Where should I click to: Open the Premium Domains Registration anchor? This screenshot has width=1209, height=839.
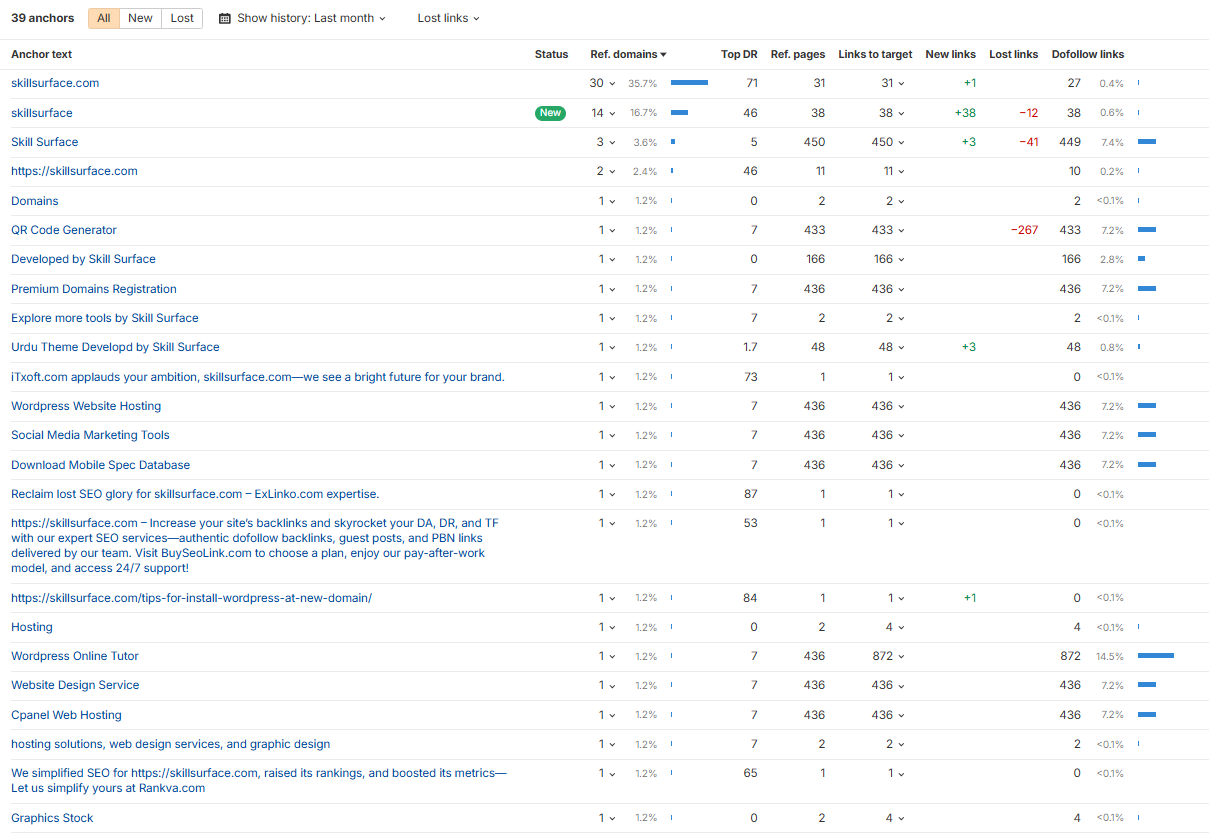(94, 289)
